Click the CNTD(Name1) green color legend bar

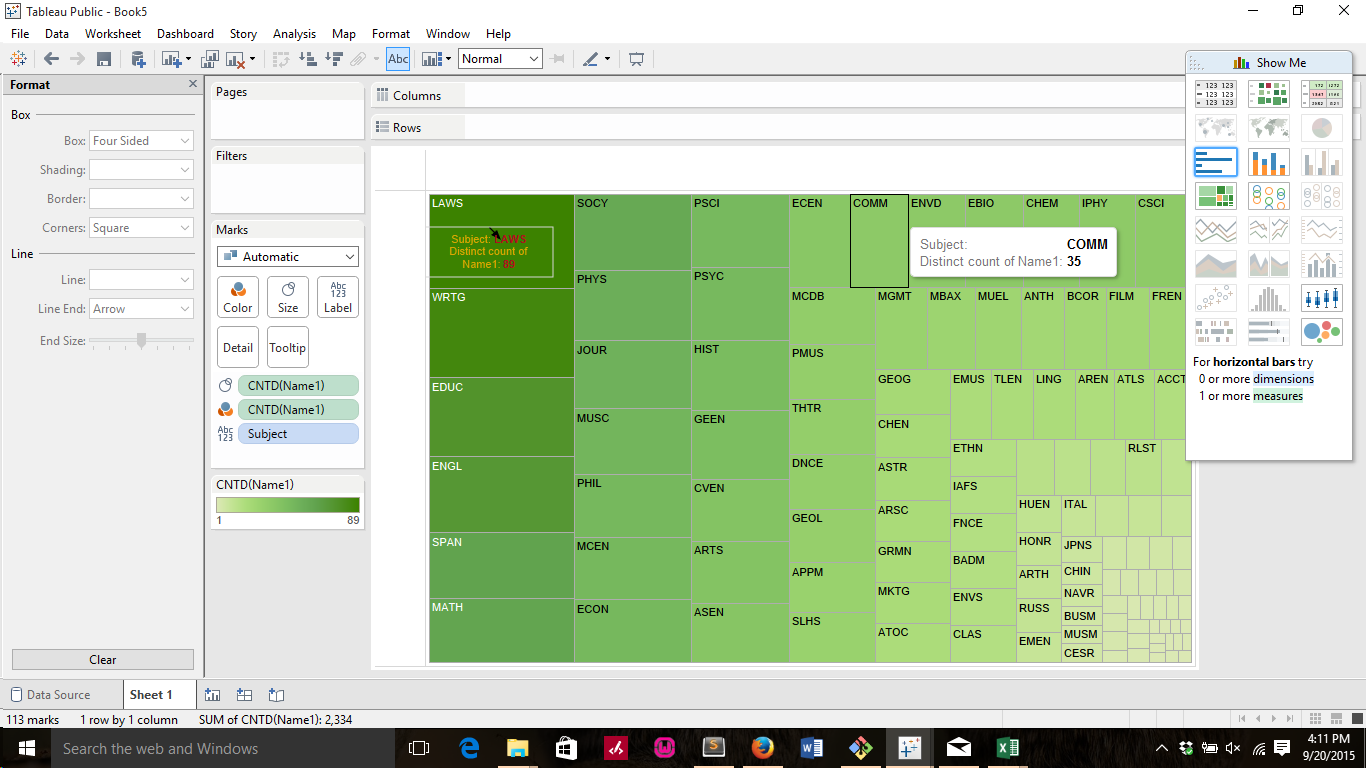[x=288, y=505]
